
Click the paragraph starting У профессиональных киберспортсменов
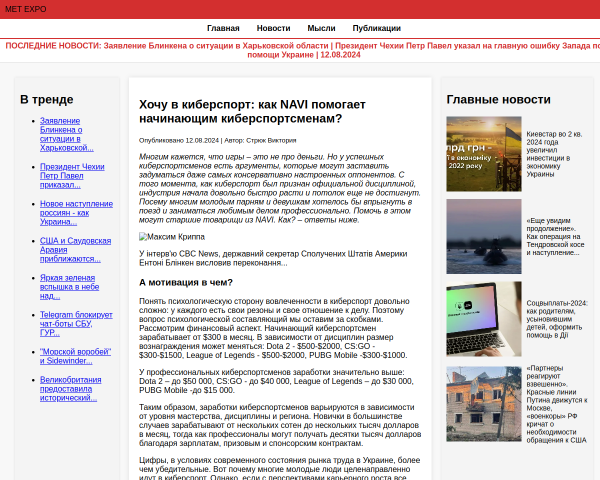276,381
